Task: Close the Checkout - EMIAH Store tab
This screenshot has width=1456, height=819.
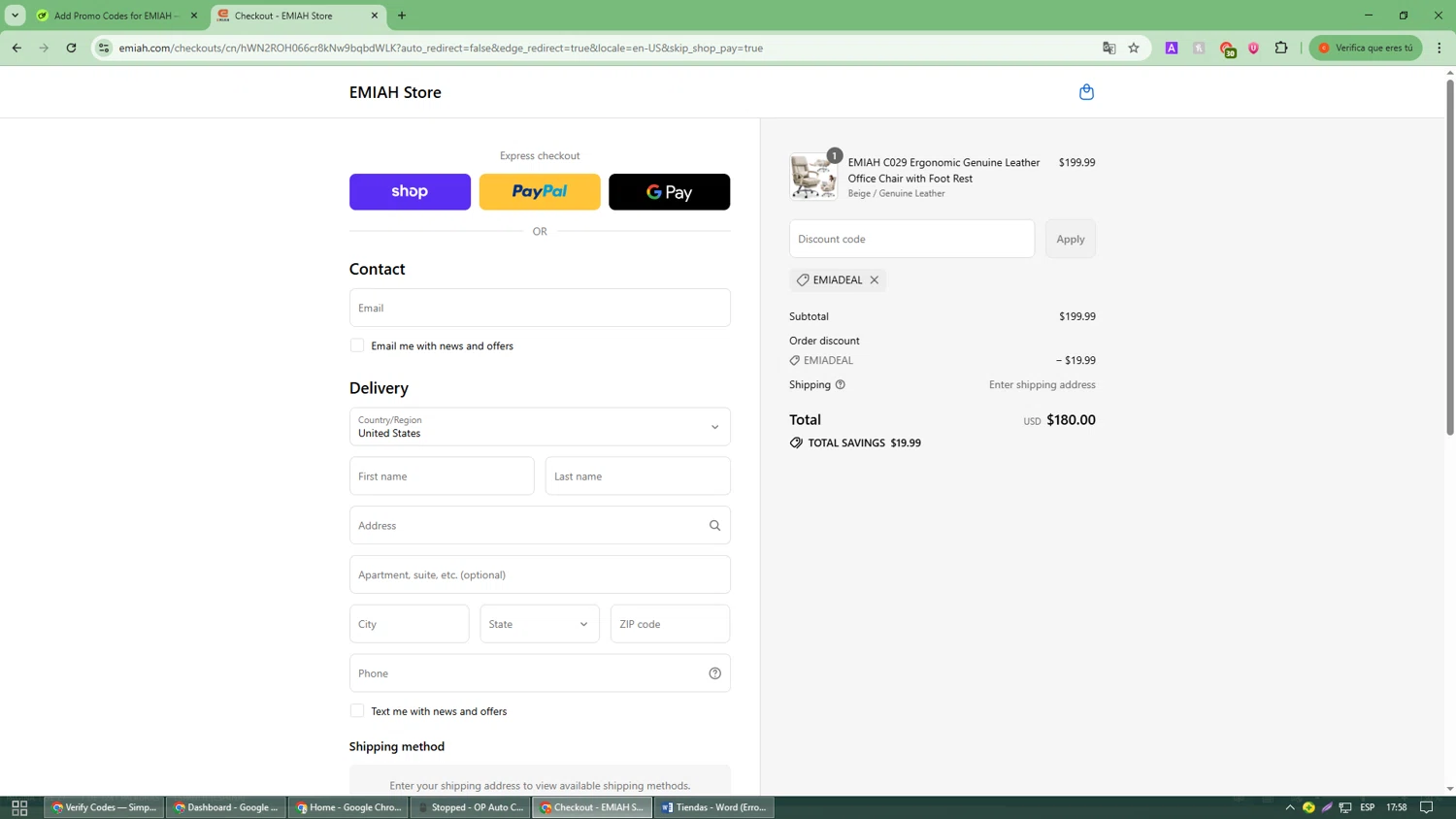Action: click(x=375, y=16)
